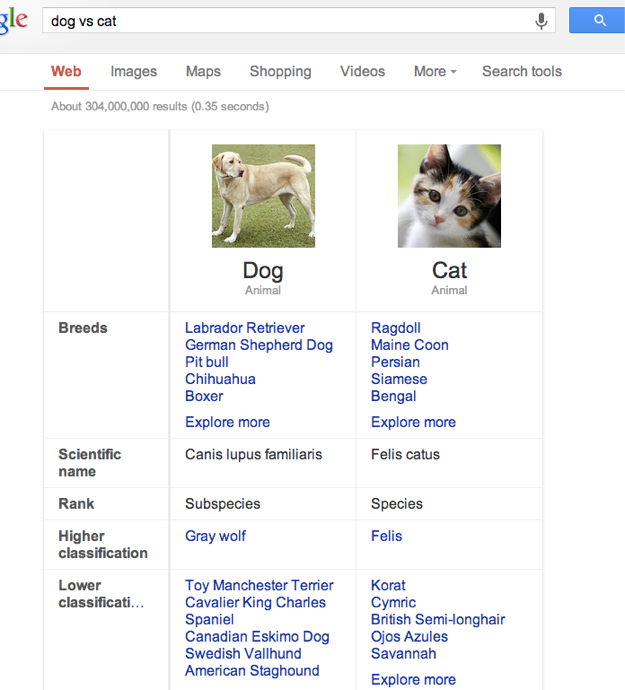The height and width of the screenshot is (690, 625).
Task: Click Cavalier King Charles Spaniel link
Action: (255, 611)
